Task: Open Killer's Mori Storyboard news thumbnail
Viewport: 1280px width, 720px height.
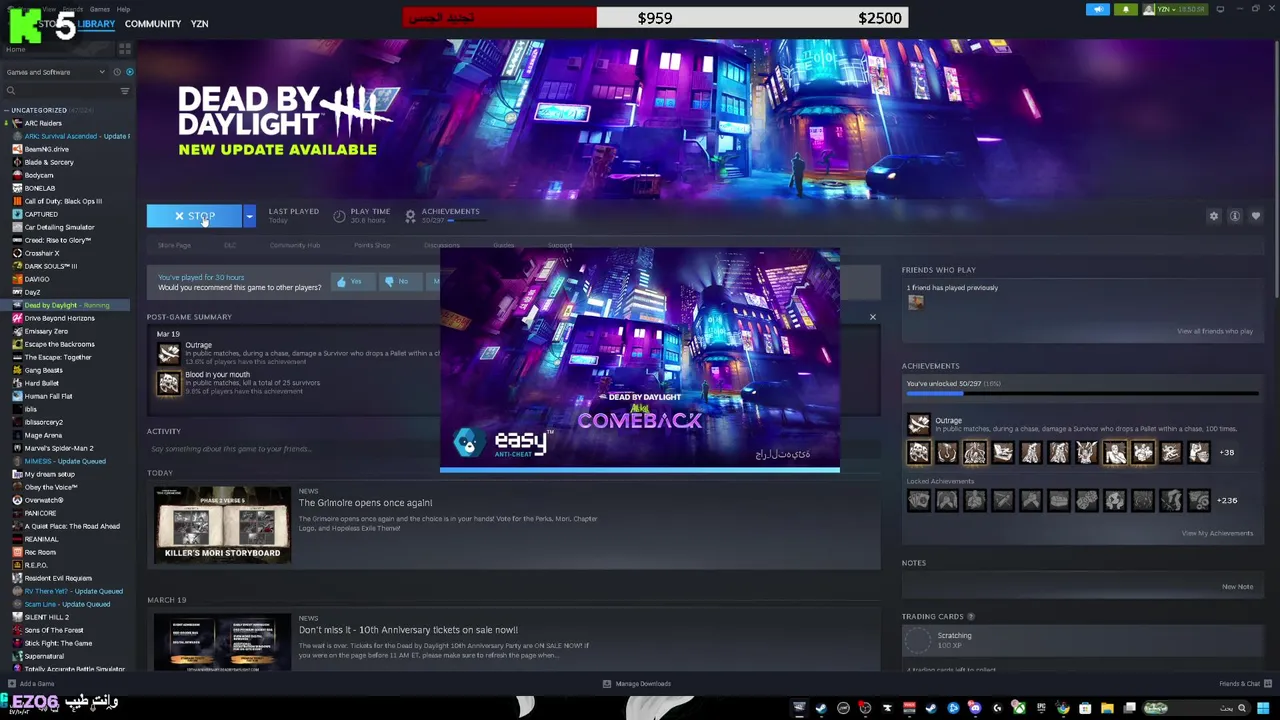Action: click(222, 525)
